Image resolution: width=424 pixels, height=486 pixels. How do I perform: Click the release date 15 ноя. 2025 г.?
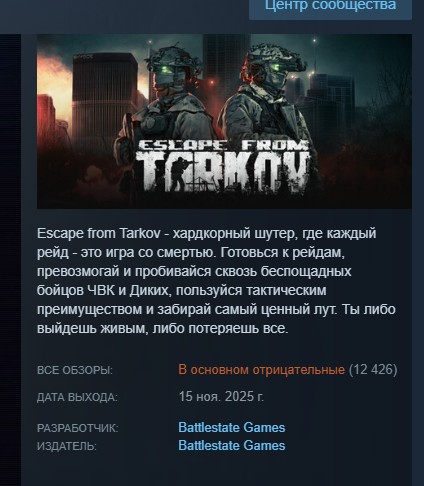click(221, 397)
